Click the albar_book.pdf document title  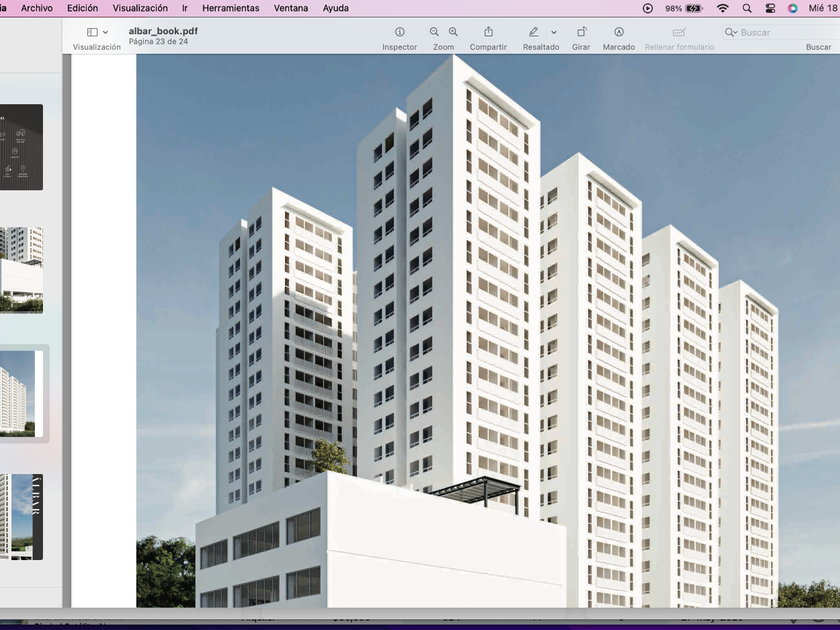click(163, 31)
